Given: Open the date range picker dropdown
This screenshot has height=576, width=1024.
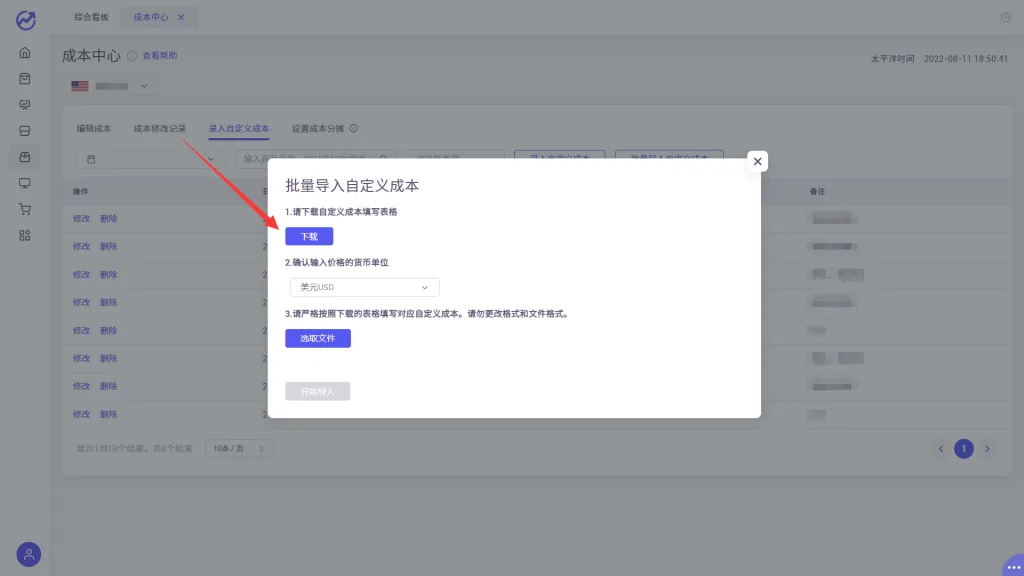Looking at the screenshot, I should tap(150, 159).
